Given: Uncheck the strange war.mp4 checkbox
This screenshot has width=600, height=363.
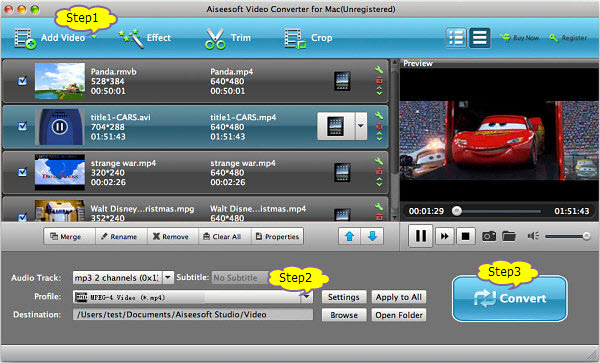Looking at the screenshot, I should [x=22, y=172].
